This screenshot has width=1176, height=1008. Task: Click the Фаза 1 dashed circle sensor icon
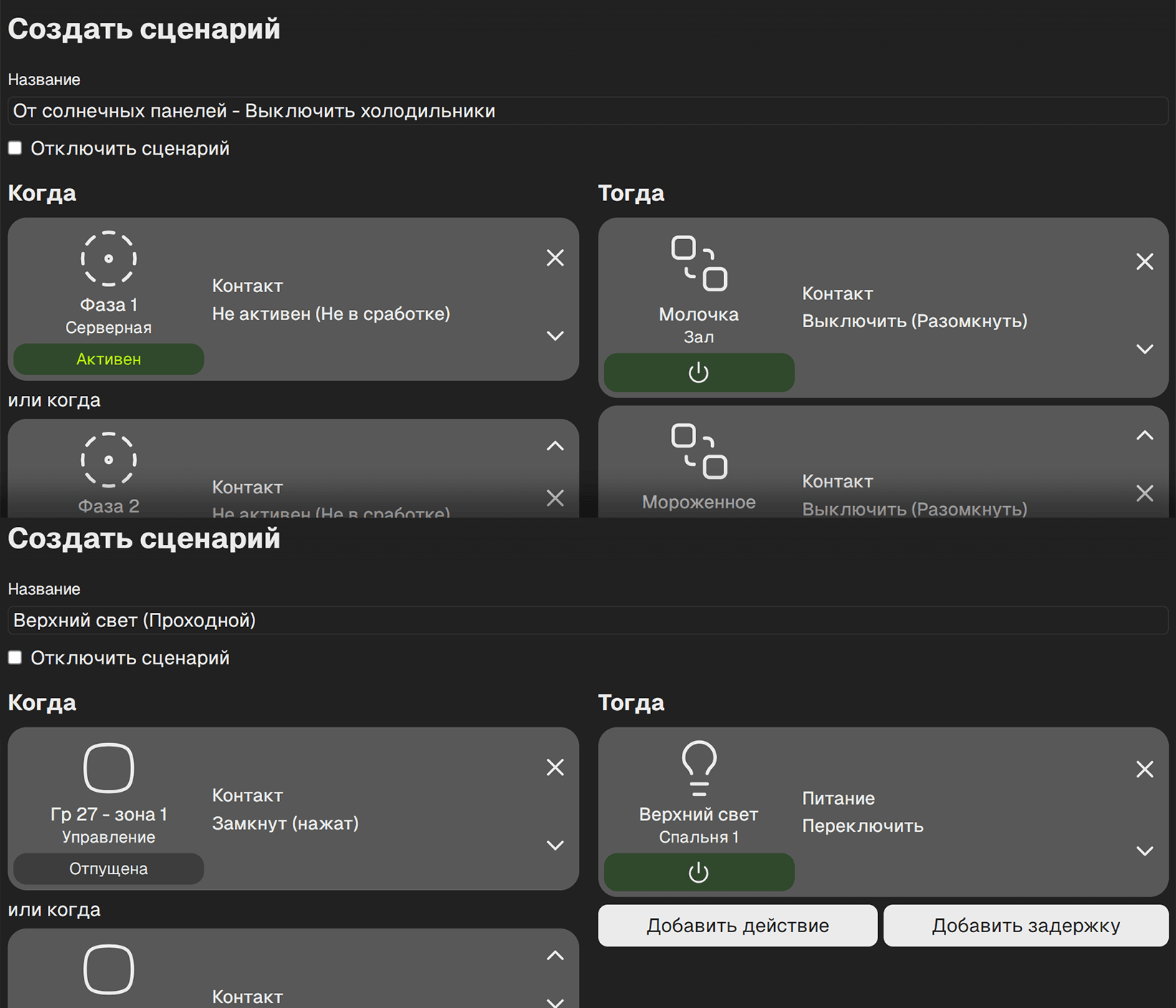[x=108, y=258]
